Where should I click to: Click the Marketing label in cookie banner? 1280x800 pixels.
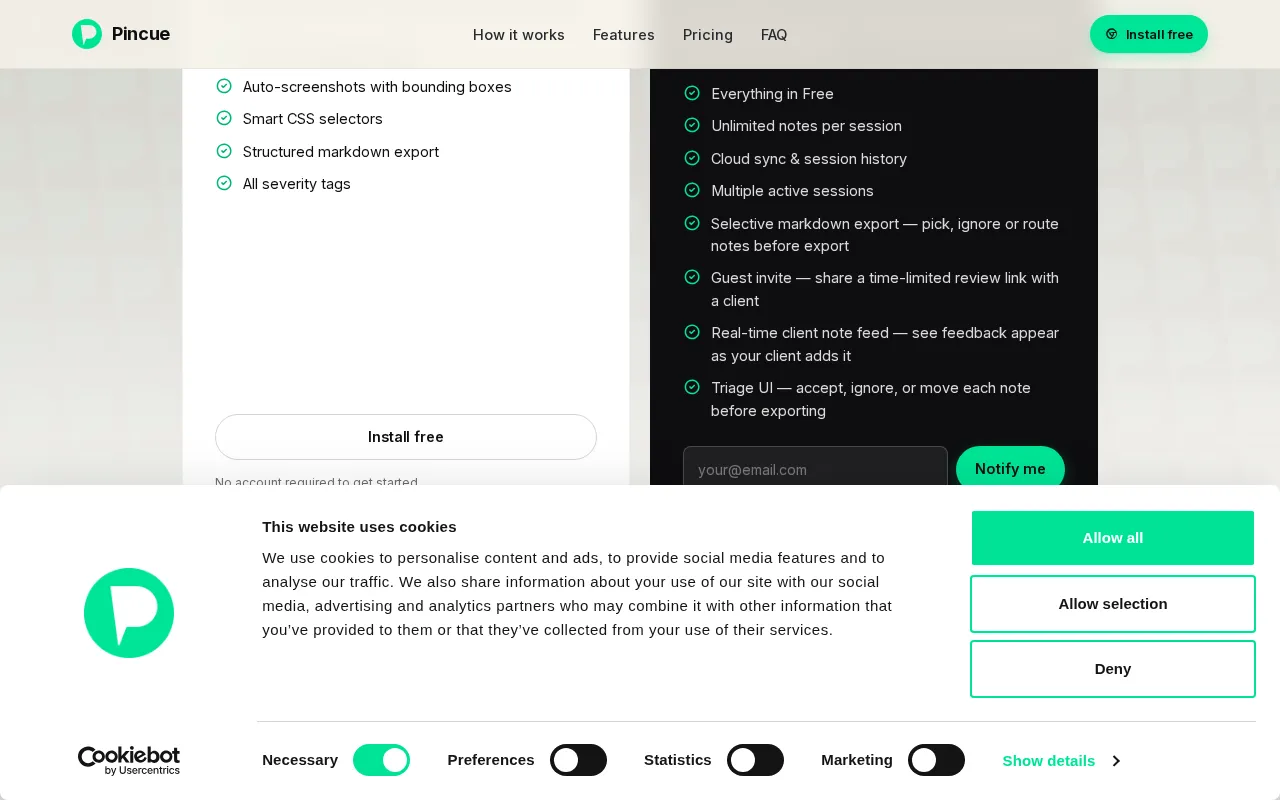pos(857,760)
